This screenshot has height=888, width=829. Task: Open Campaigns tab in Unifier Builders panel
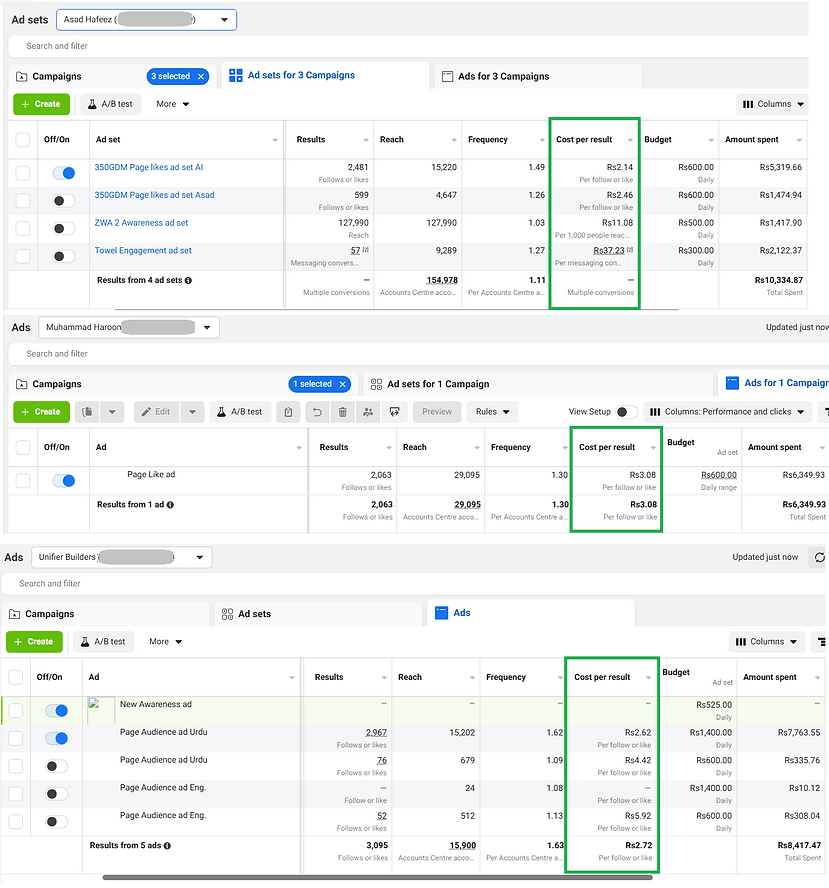coord(105,614)
